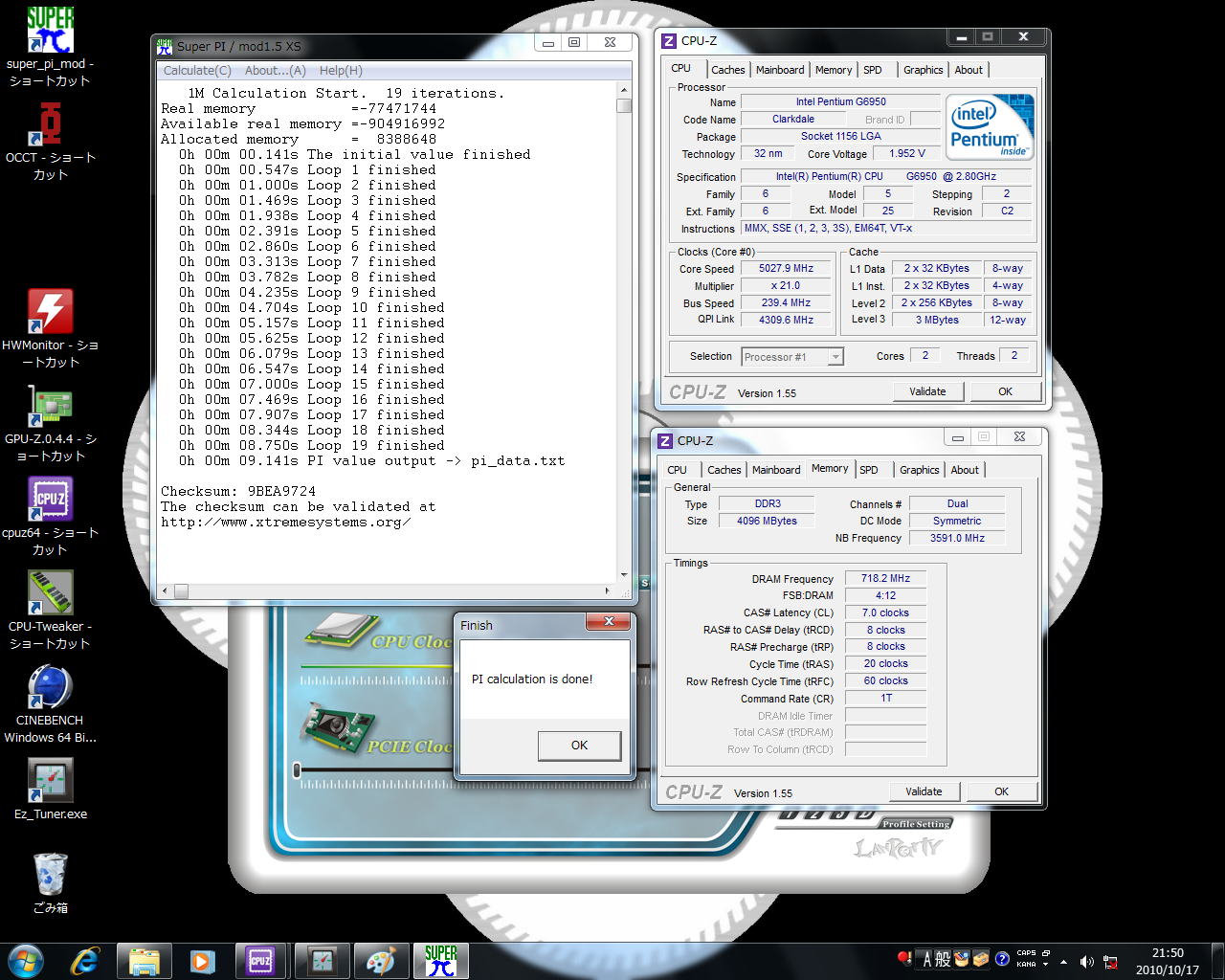Image resolution: width=1225 pixels, height=980 pixels.
Task: Open Windows Media Player from taskbar
Action: point(203,961)
